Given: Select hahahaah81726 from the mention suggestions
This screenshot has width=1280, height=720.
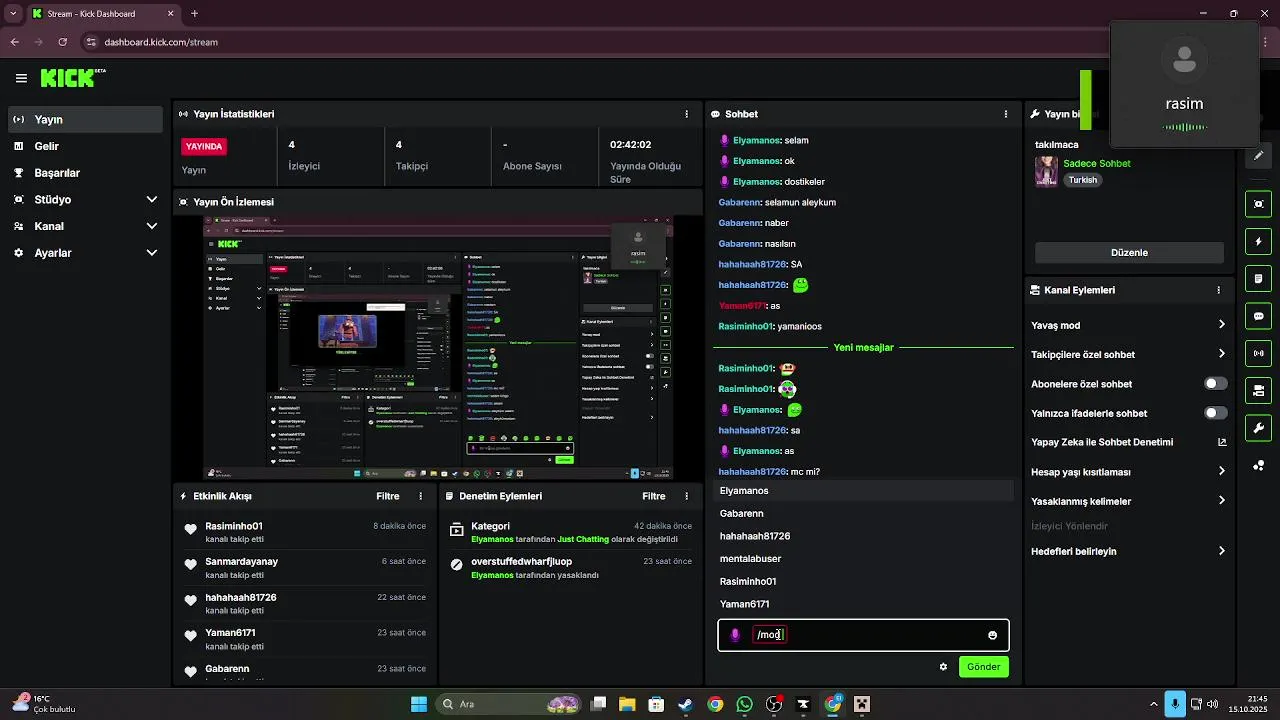Looking at the screenshot, I should coord(865,536).
